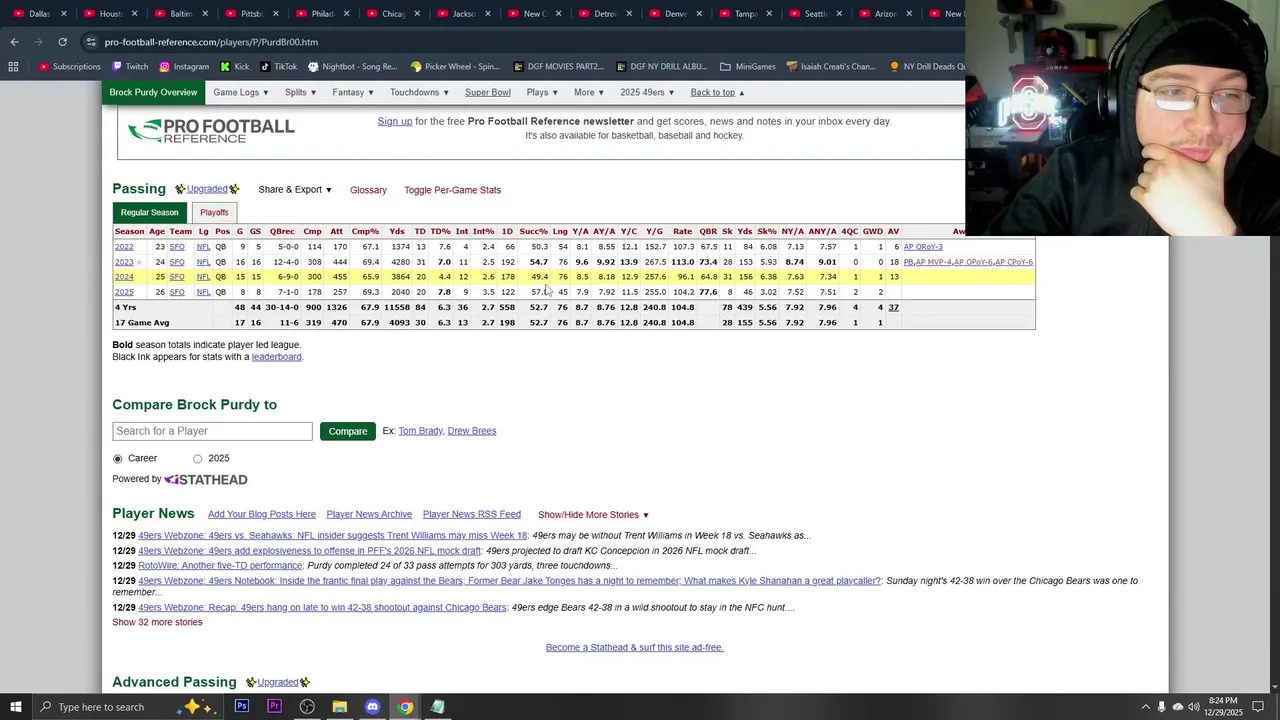1280x720 pixels.
Task: Click the browser address bar URL
Action: pyautogui.click(x=211, y=42)
